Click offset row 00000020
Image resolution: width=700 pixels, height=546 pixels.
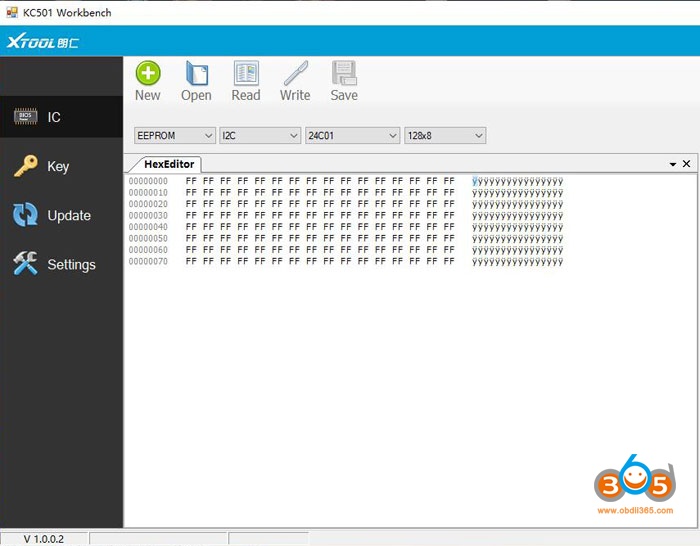(x=148, y=204)
